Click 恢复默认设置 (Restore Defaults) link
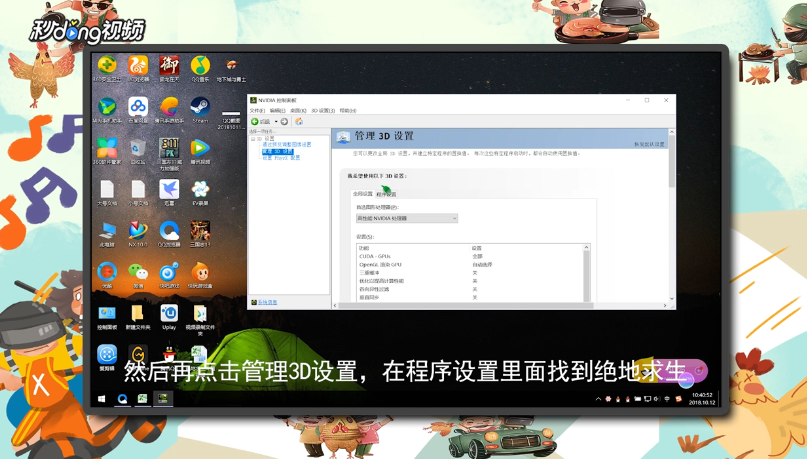Screen dimensions: 807x459 click(x=649, y=145)
